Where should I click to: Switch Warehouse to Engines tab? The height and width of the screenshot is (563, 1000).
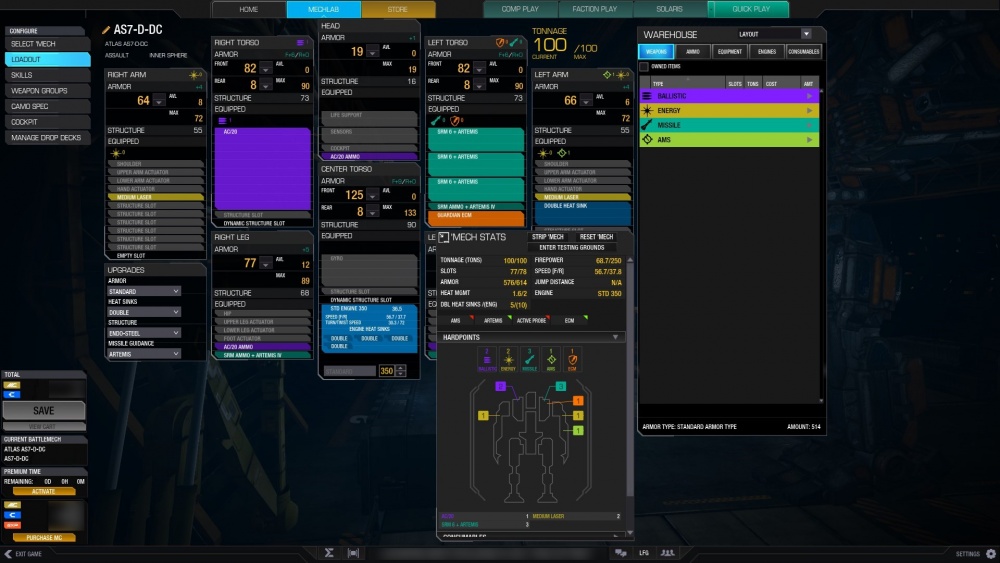[767, 52]
